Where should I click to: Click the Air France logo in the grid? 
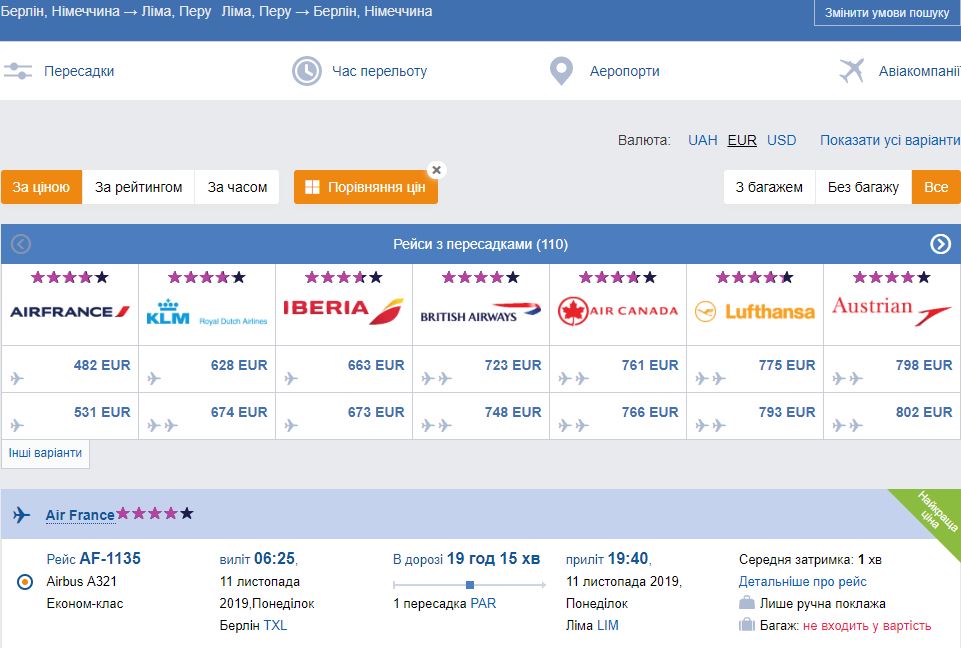pyautogui.click(x=70, y=311)
